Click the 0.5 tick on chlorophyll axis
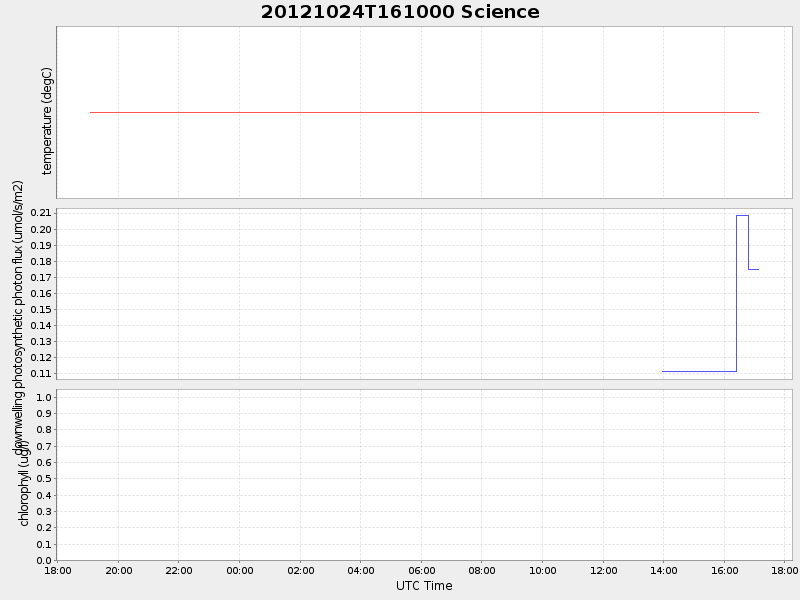The height and width of the screenshot is (600, 800). (44, 479)
